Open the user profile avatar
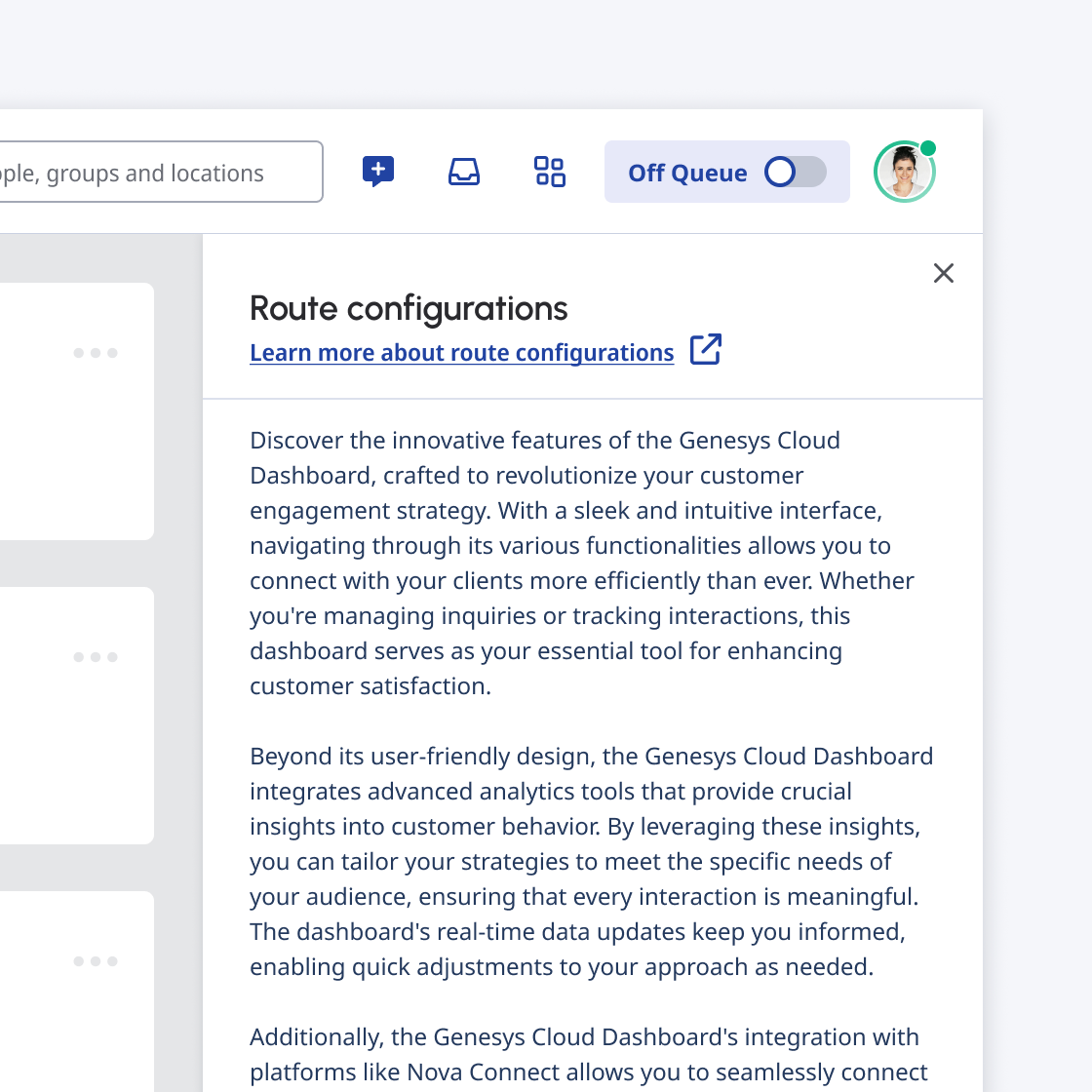Screen dimensions: 1092x1092 (x=904, y=172)
